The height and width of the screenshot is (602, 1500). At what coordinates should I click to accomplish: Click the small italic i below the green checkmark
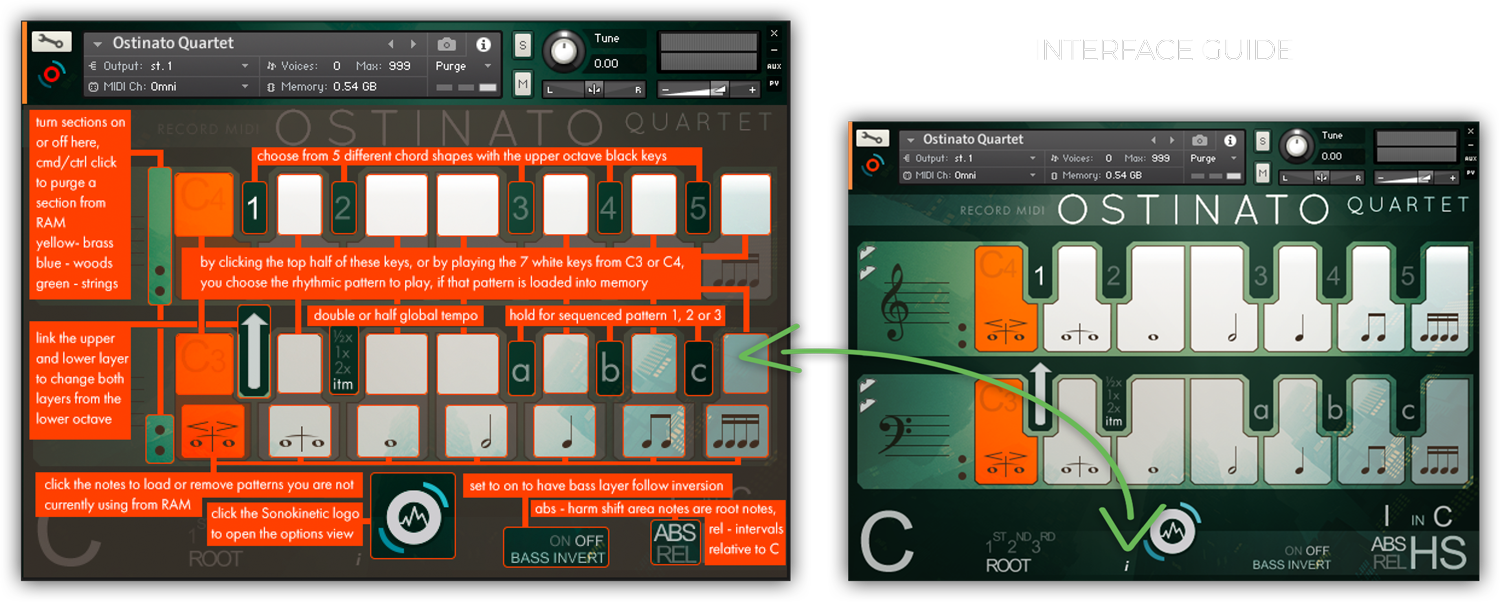1127,566
